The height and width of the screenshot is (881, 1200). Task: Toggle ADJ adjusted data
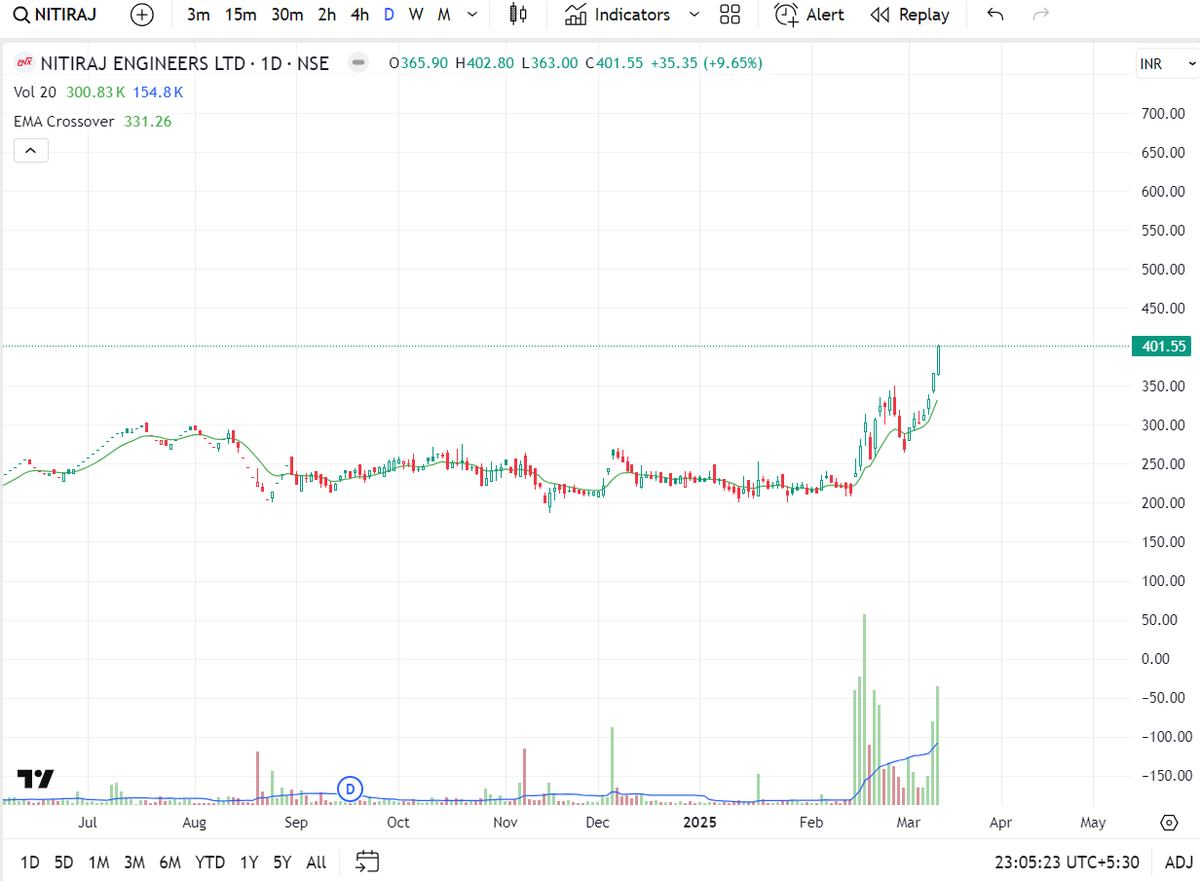(1178, 861)
